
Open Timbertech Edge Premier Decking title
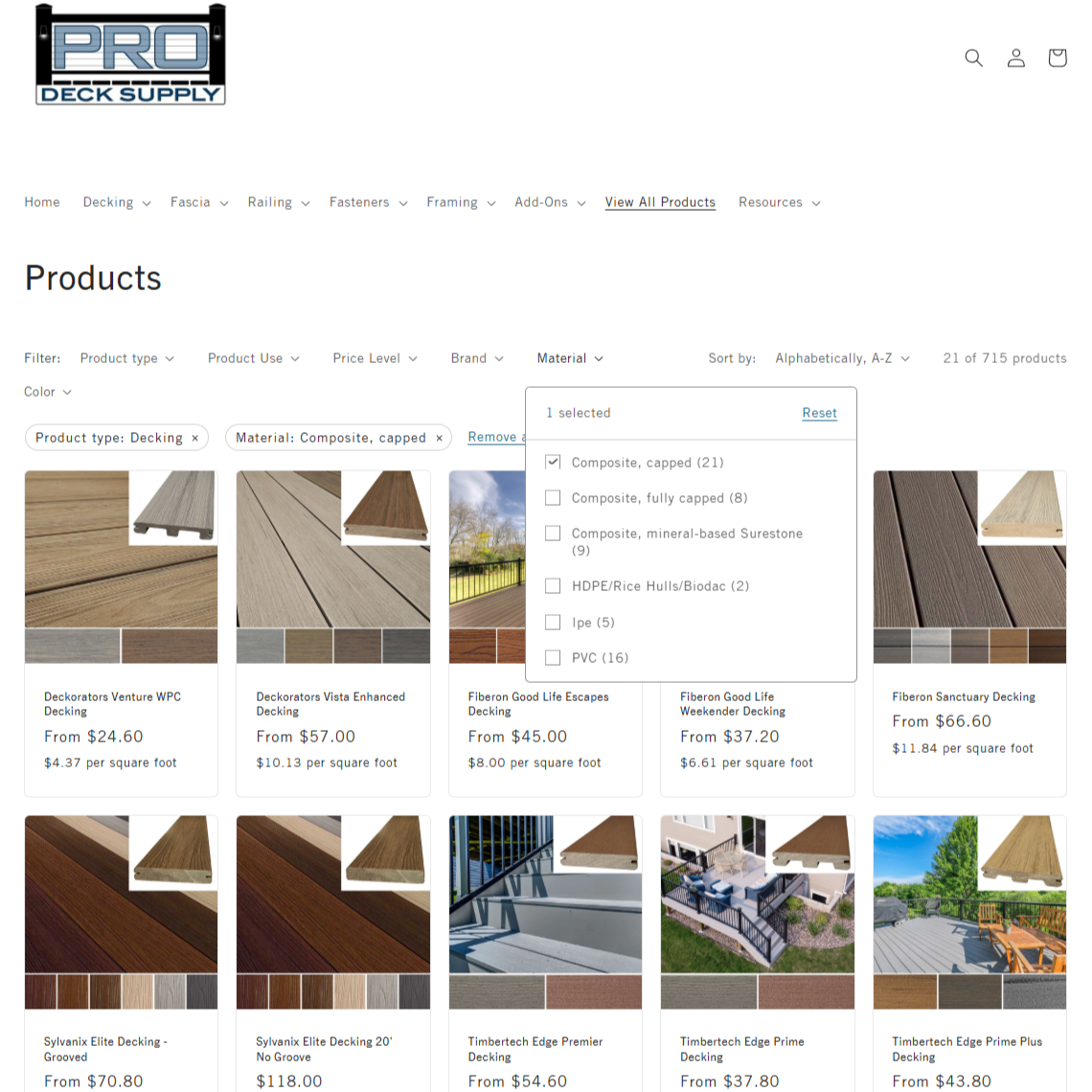pos(535,1049)
